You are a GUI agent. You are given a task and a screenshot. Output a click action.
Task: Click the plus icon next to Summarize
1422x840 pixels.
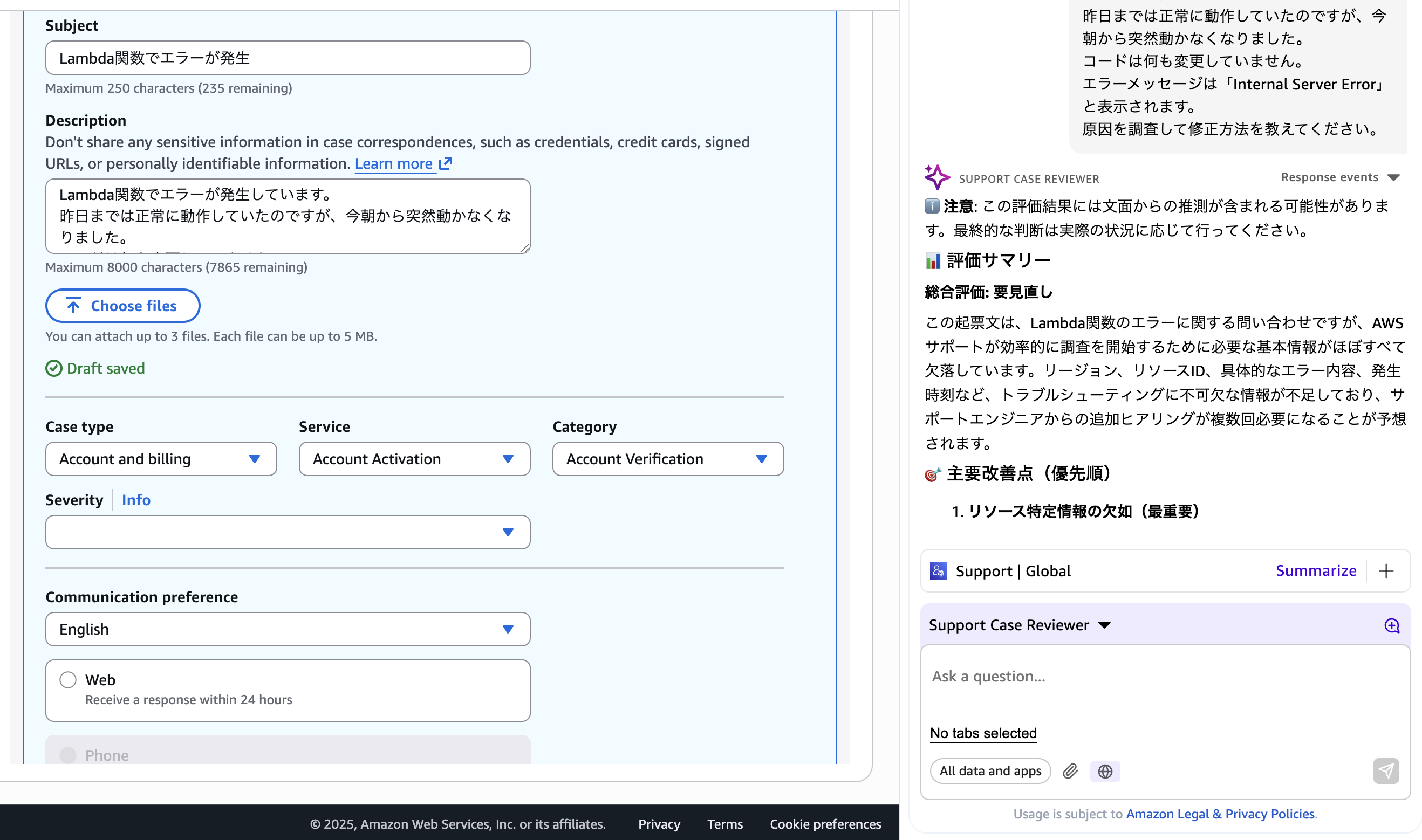pyautogui.click(x=1386, y=570)
